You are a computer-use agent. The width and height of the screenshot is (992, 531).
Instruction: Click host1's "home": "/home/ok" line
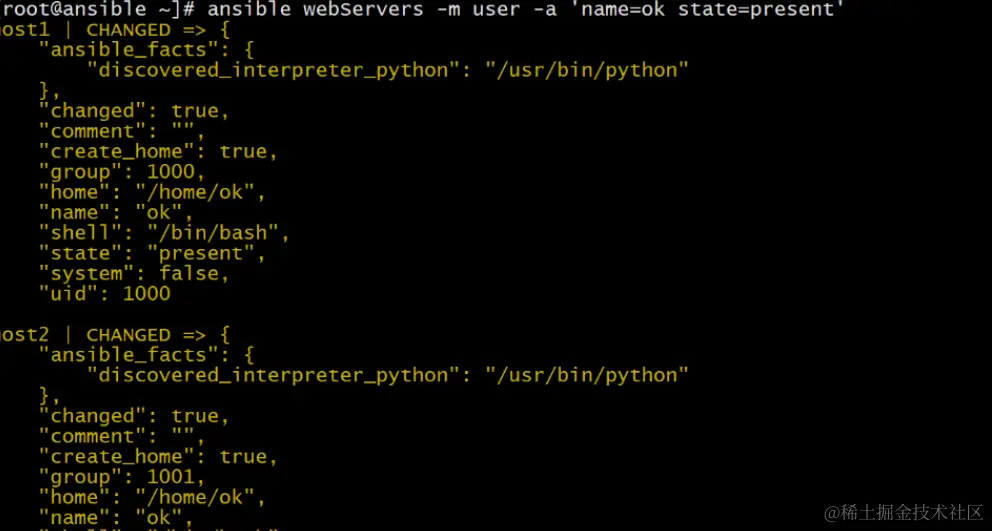pos(152,192)
